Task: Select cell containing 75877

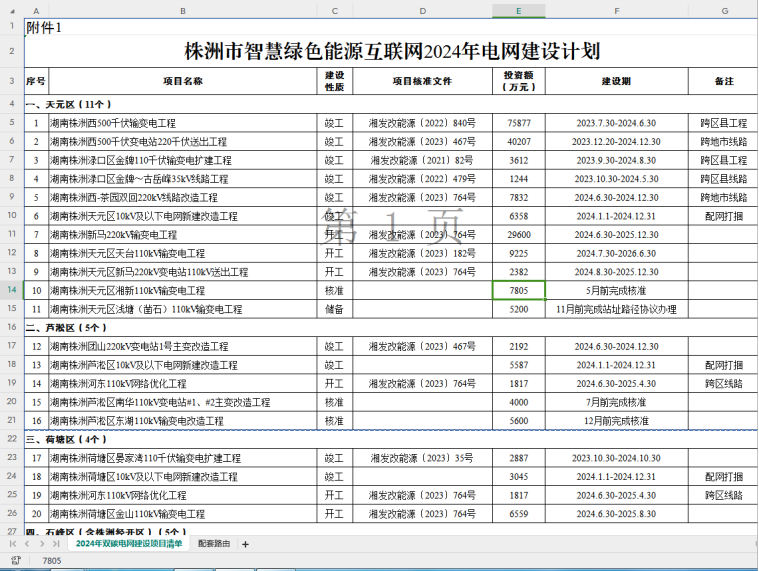Action: click(518, 123)
